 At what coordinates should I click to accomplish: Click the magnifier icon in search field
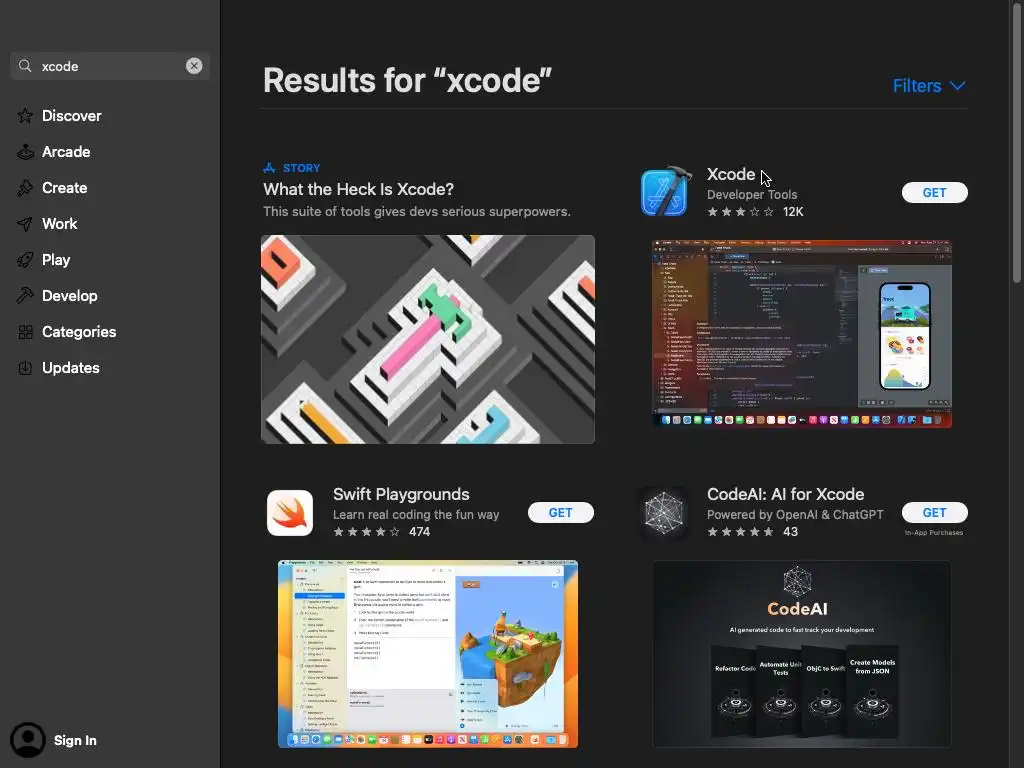(25, 66)
